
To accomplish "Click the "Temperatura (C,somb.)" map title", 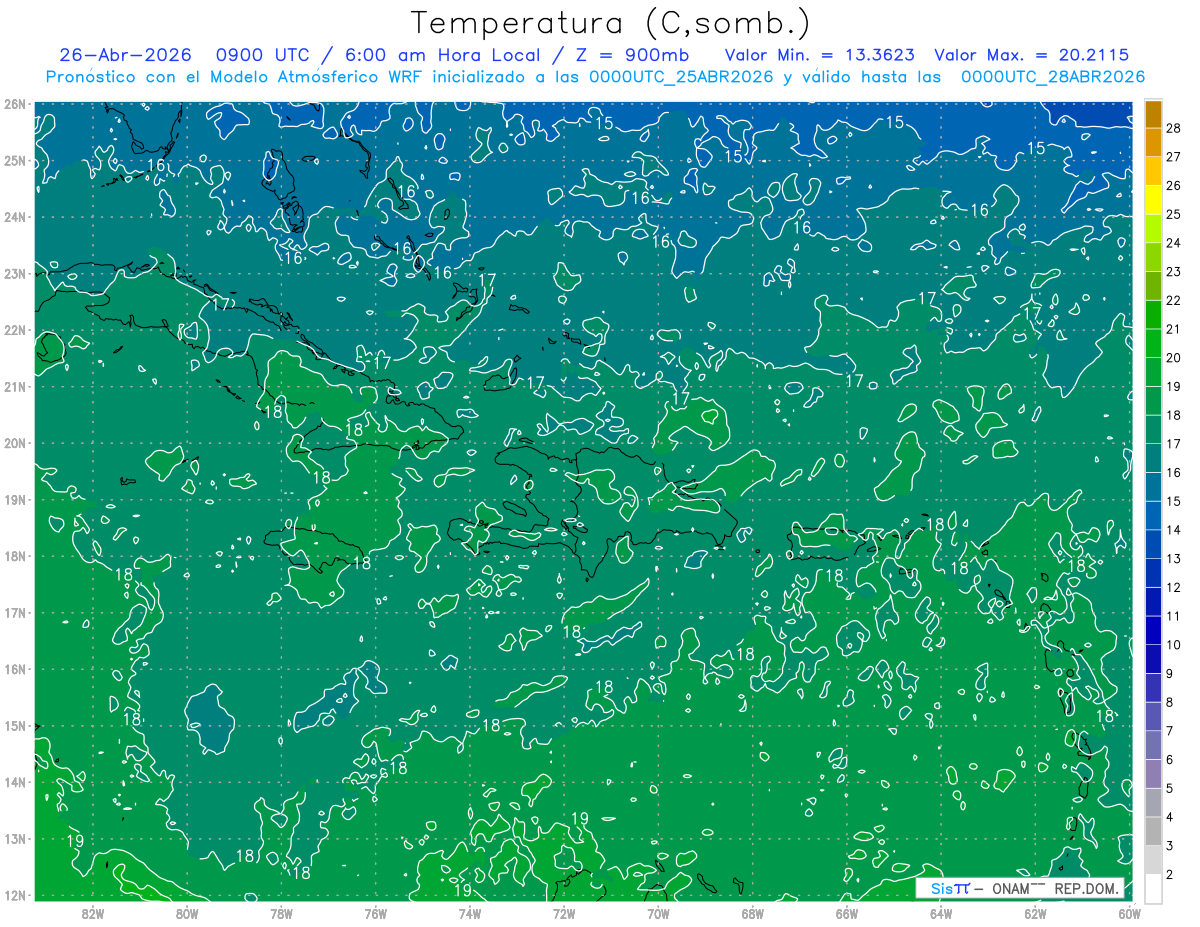I will click(611, 23).
